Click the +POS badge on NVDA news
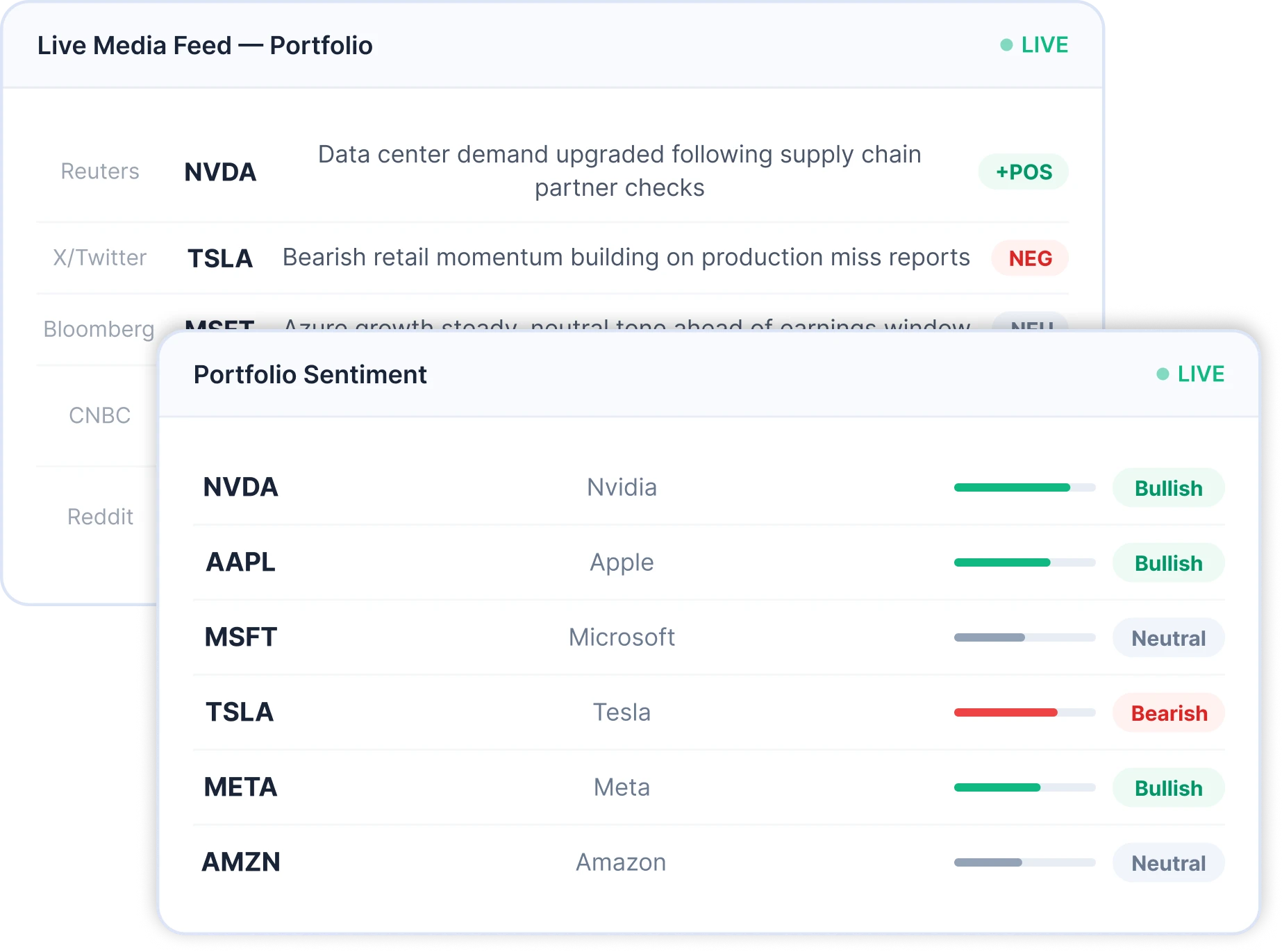Screen dimensions: 1282x952 (1023, 172)
